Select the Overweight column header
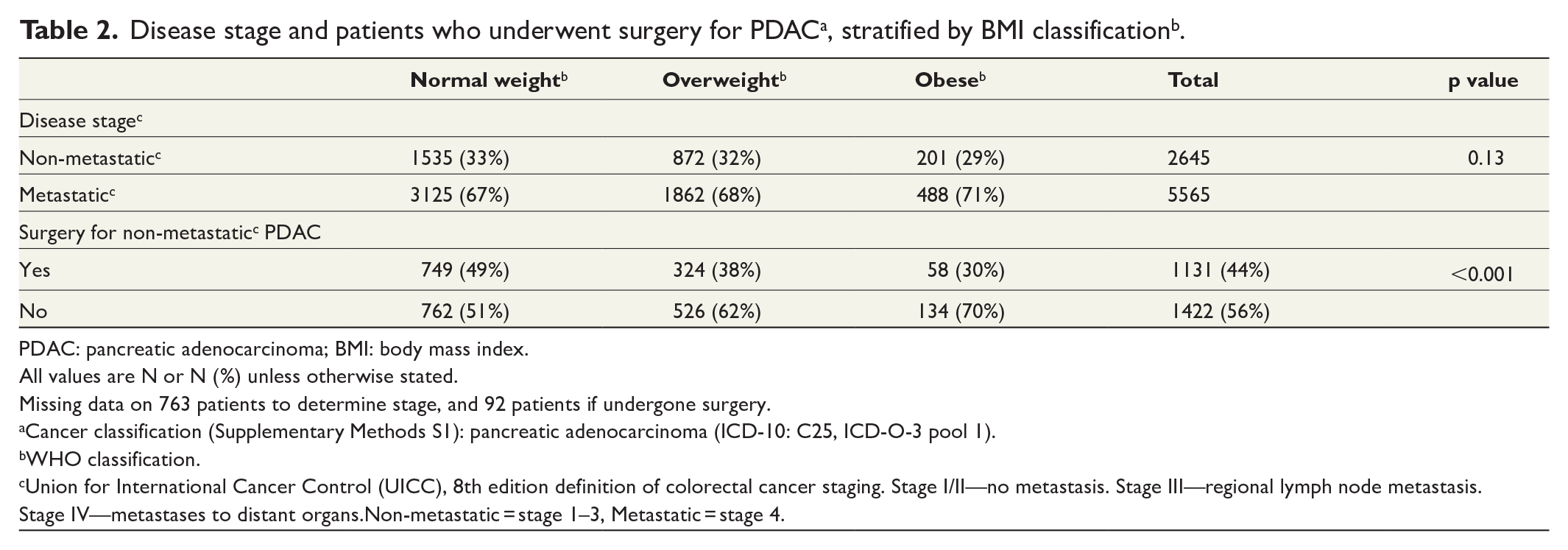Image resolution: width=1568 pixels, height=550 pixels. (x=724, y=80)
